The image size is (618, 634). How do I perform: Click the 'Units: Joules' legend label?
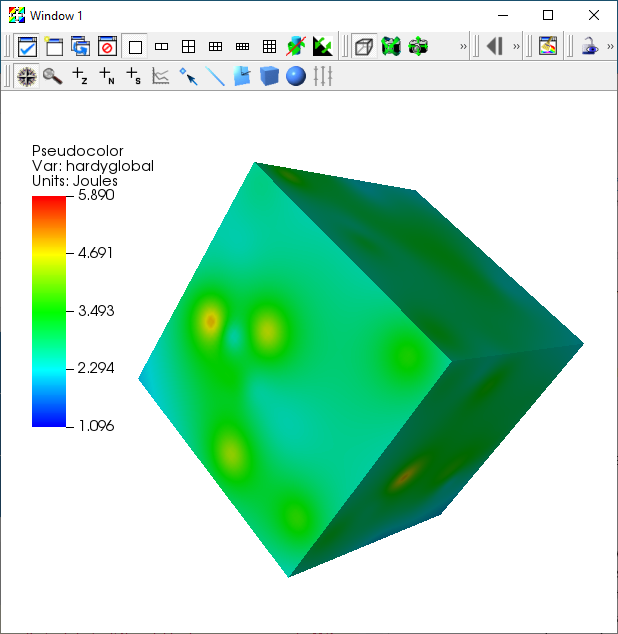click(75, 181)
